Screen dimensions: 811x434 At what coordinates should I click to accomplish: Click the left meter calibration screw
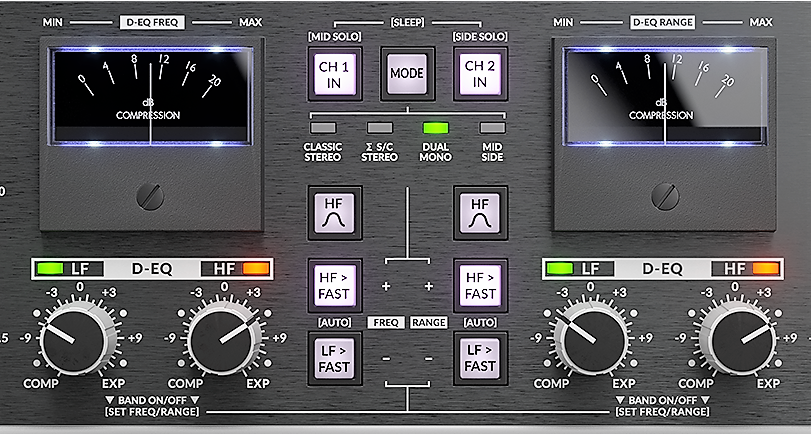click(151, 197)
